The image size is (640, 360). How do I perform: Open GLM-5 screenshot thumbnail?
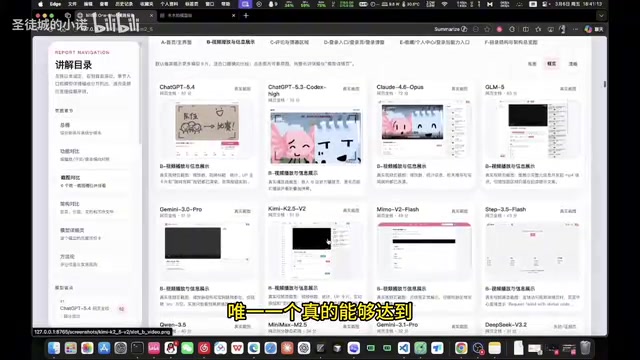coord(532,130)
